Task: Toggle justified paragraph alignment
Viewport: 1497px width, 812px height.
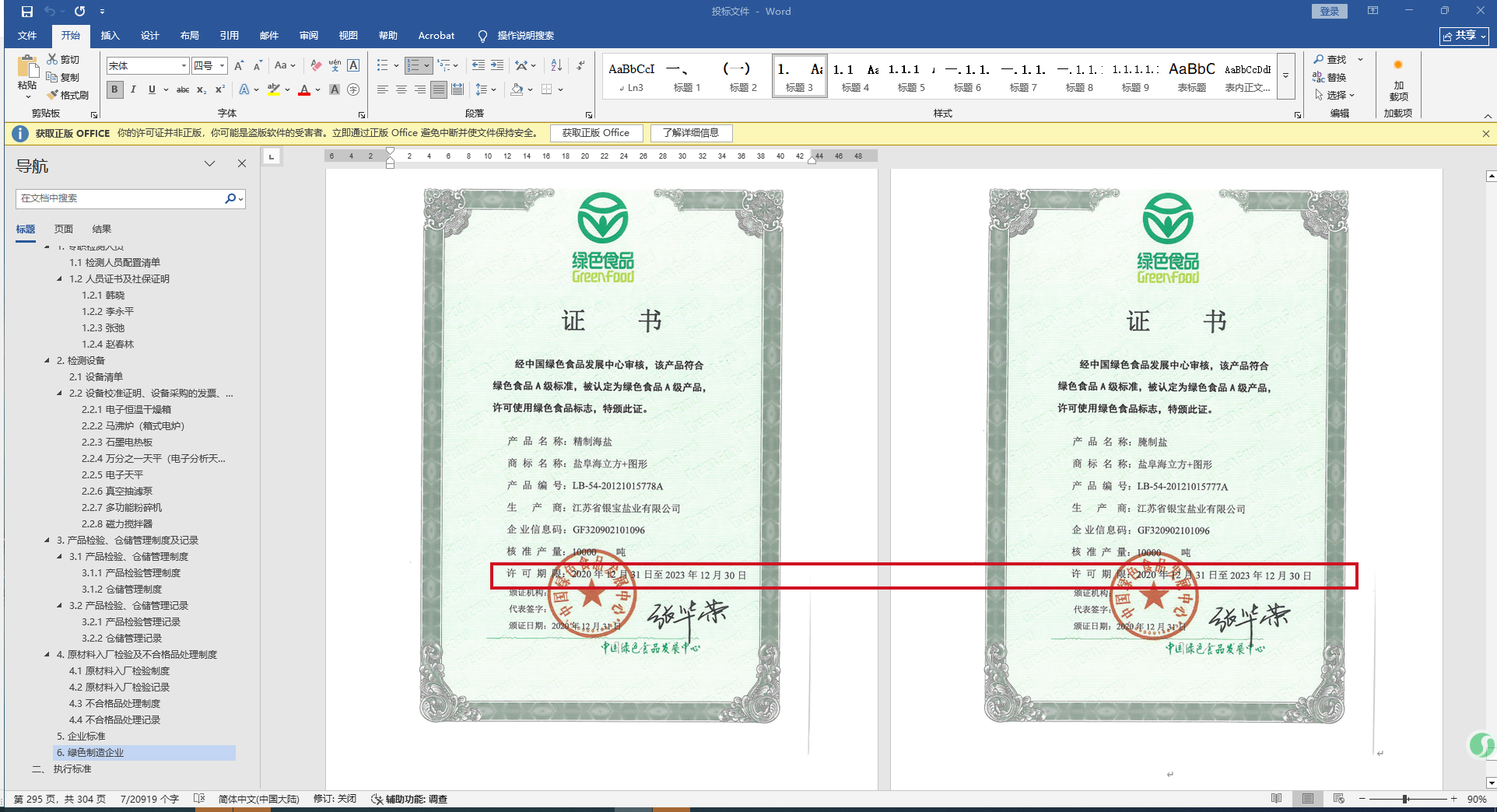Action: click(439, 89)
